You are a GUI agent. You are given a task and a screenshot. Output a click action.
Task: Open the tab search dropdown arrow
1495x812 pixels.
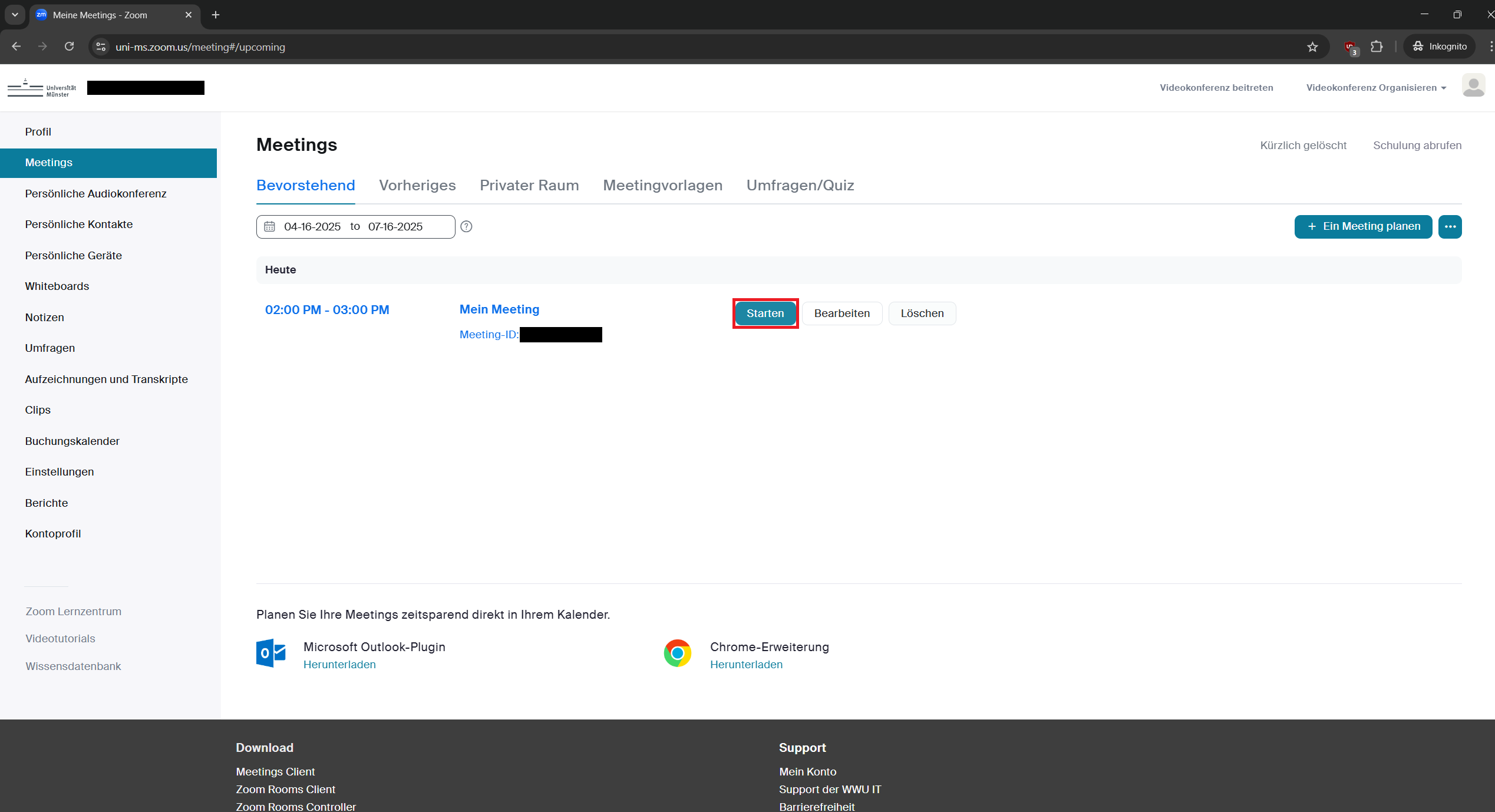pos(15,15)
